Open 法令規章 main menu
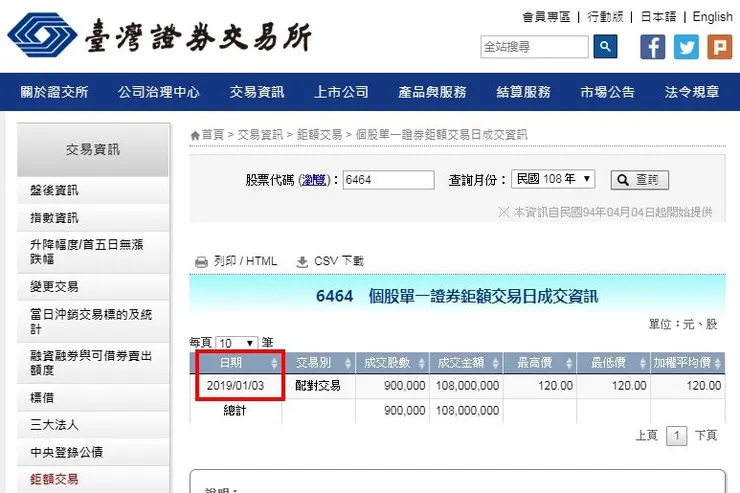 point(692,92)
